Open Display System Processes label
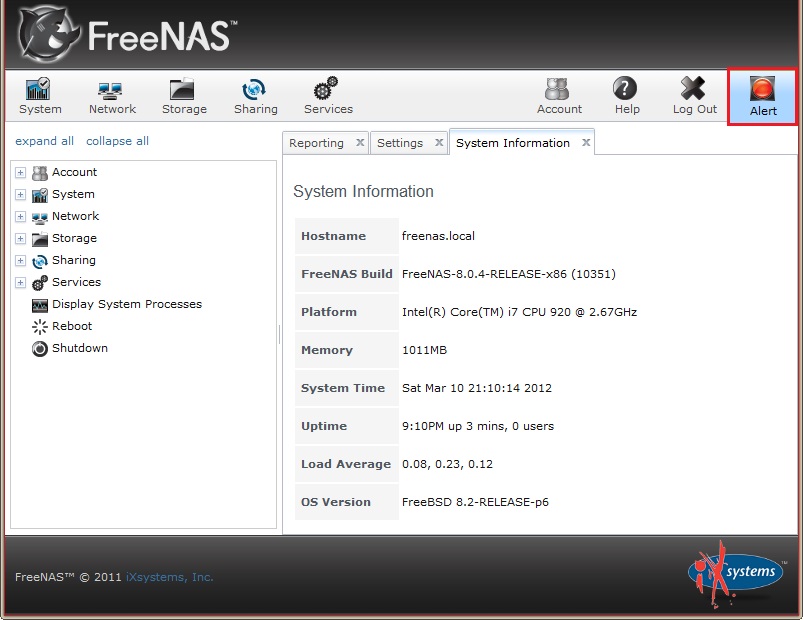The width and height of the screenshot is (803, 620). click(127, 304)
